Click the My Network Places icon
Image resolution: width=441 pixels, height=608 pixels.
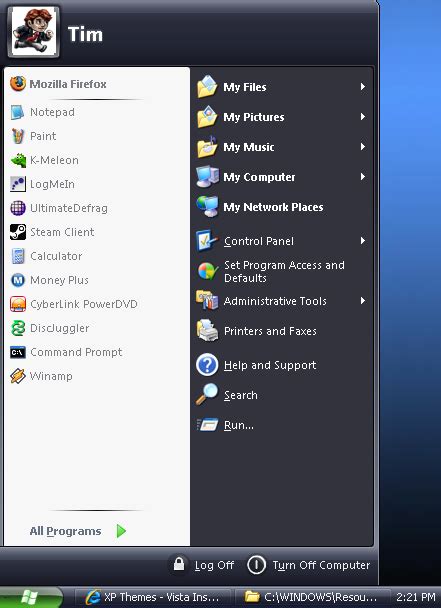point(207,207)
